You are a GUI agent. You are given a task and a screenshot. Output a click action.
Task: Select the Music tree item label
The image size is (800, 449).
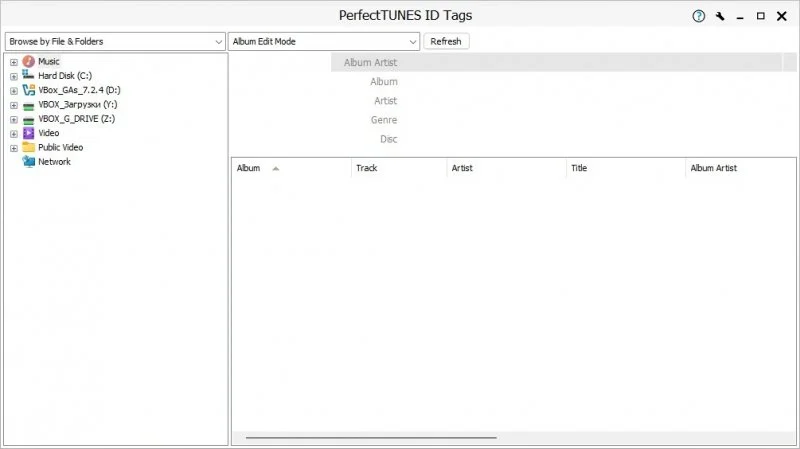48,61
